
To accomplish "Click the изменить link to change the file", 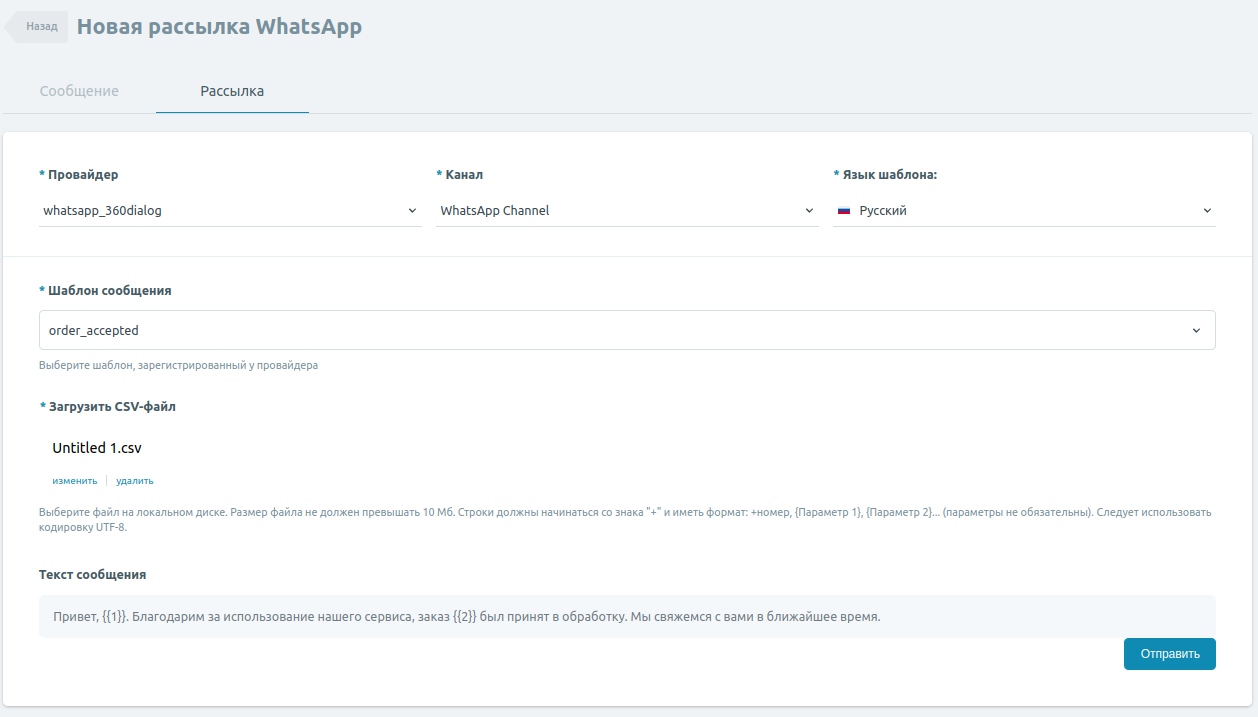I will pyautogui.click(x=75, y=480).
